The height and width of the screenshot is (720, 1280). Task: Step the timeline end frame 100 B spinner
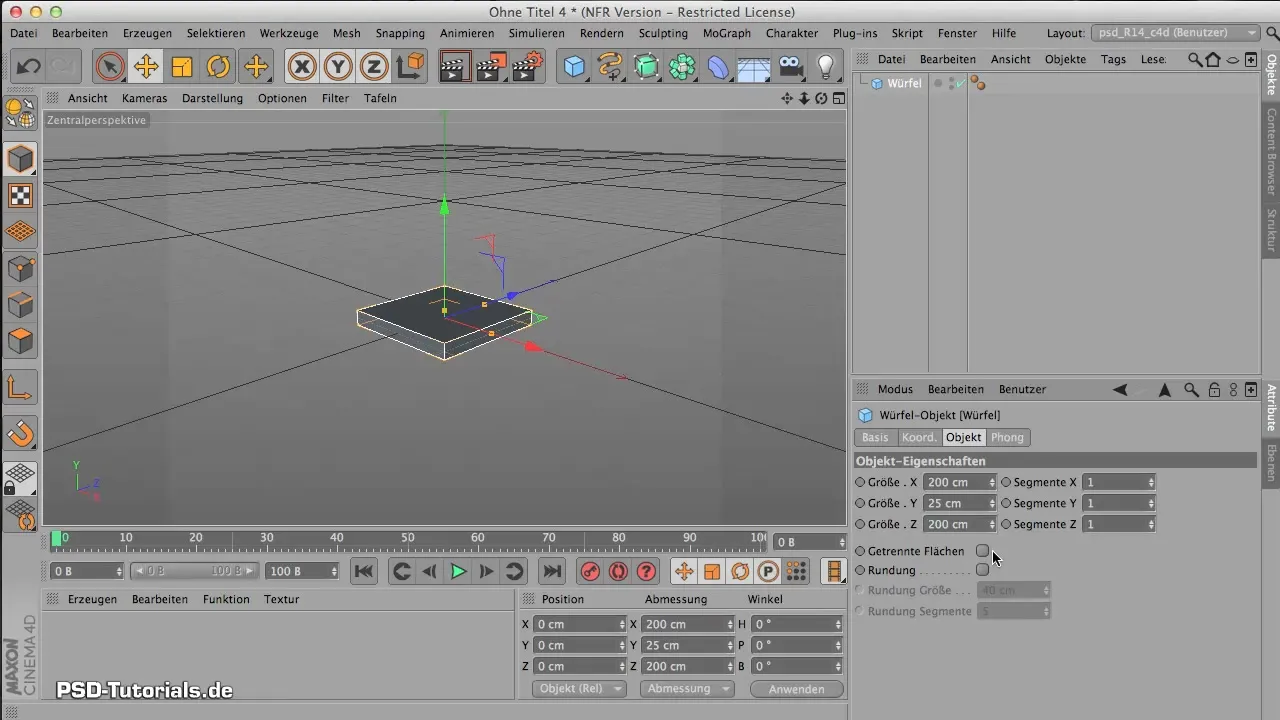[334, 571]
